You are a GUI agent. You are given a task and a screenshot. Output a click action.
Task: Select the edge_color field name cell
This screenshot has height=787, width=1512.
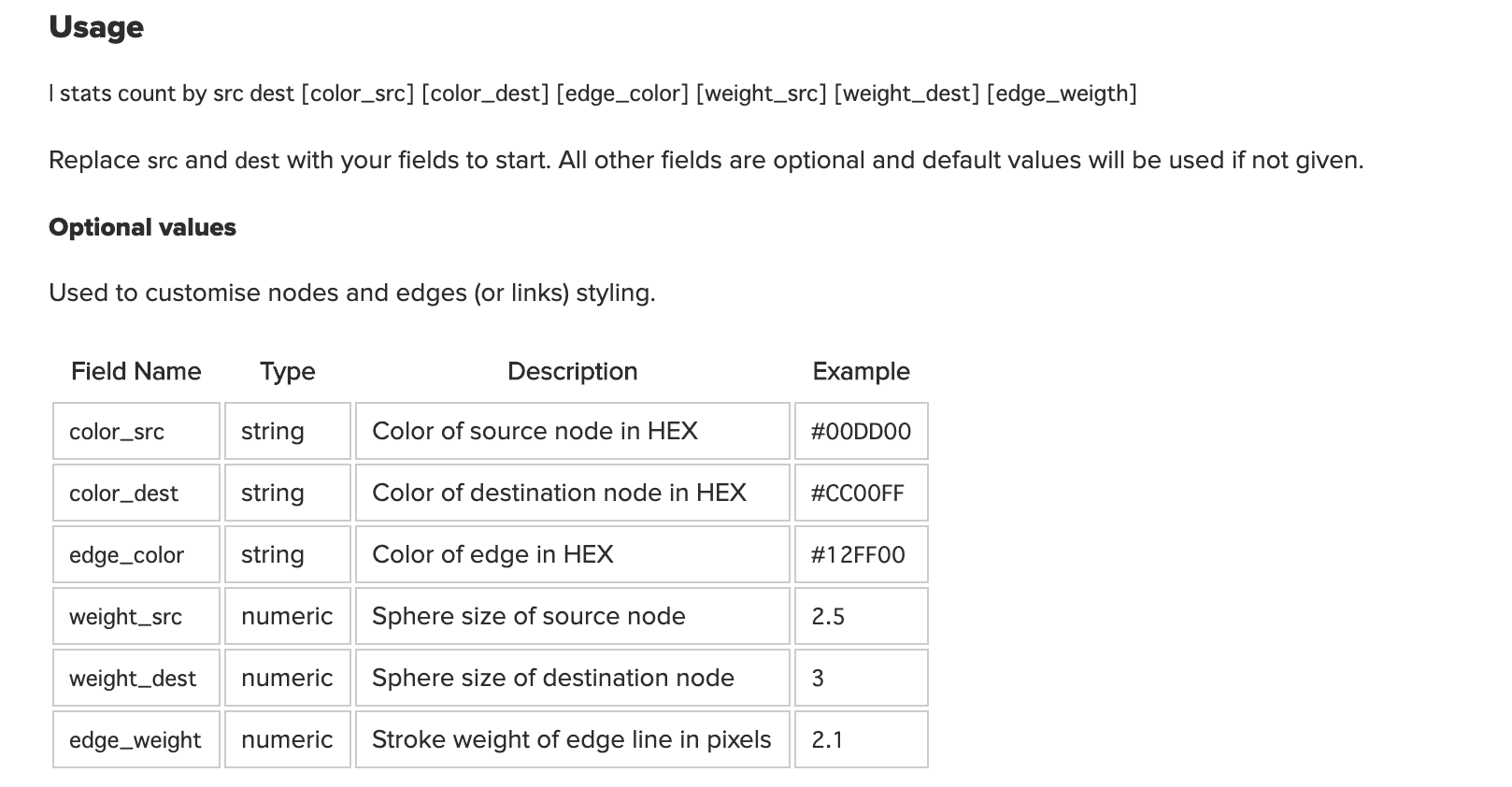[x=136, y=554]
